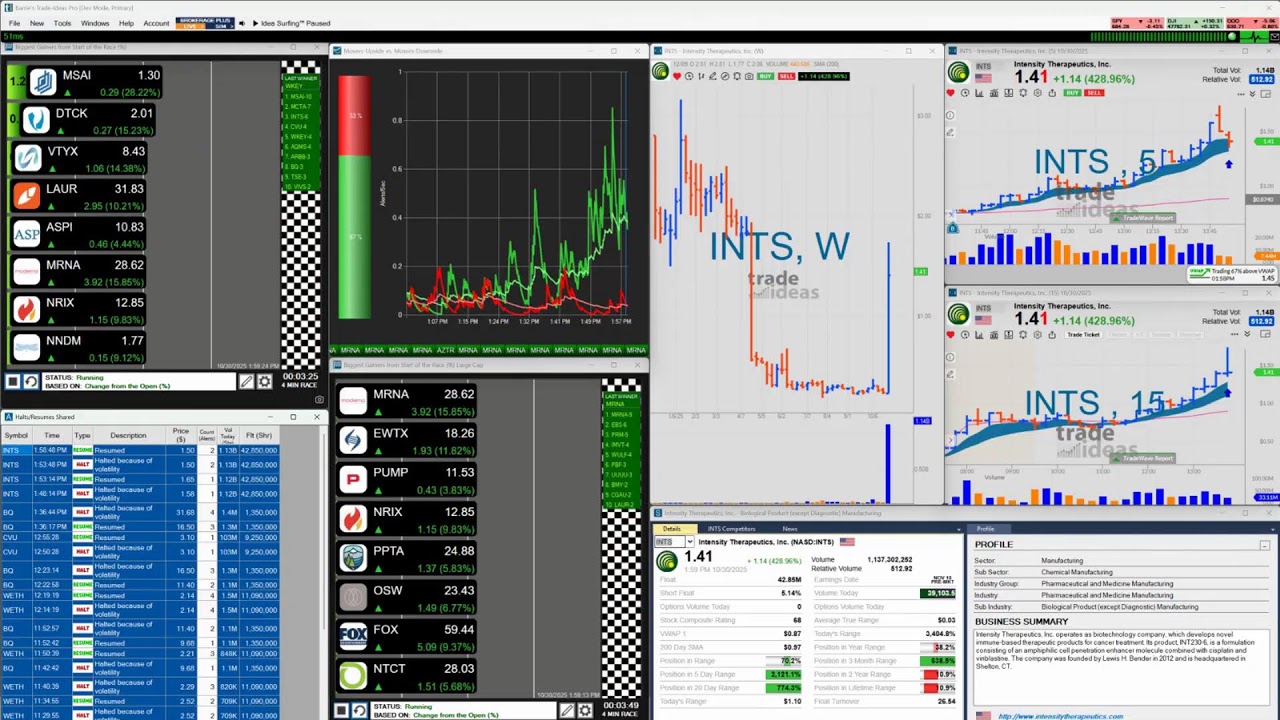Favorite INTS with the 5-minute chart heart icon
This screenshot has height=720, width=1280.
950,93
